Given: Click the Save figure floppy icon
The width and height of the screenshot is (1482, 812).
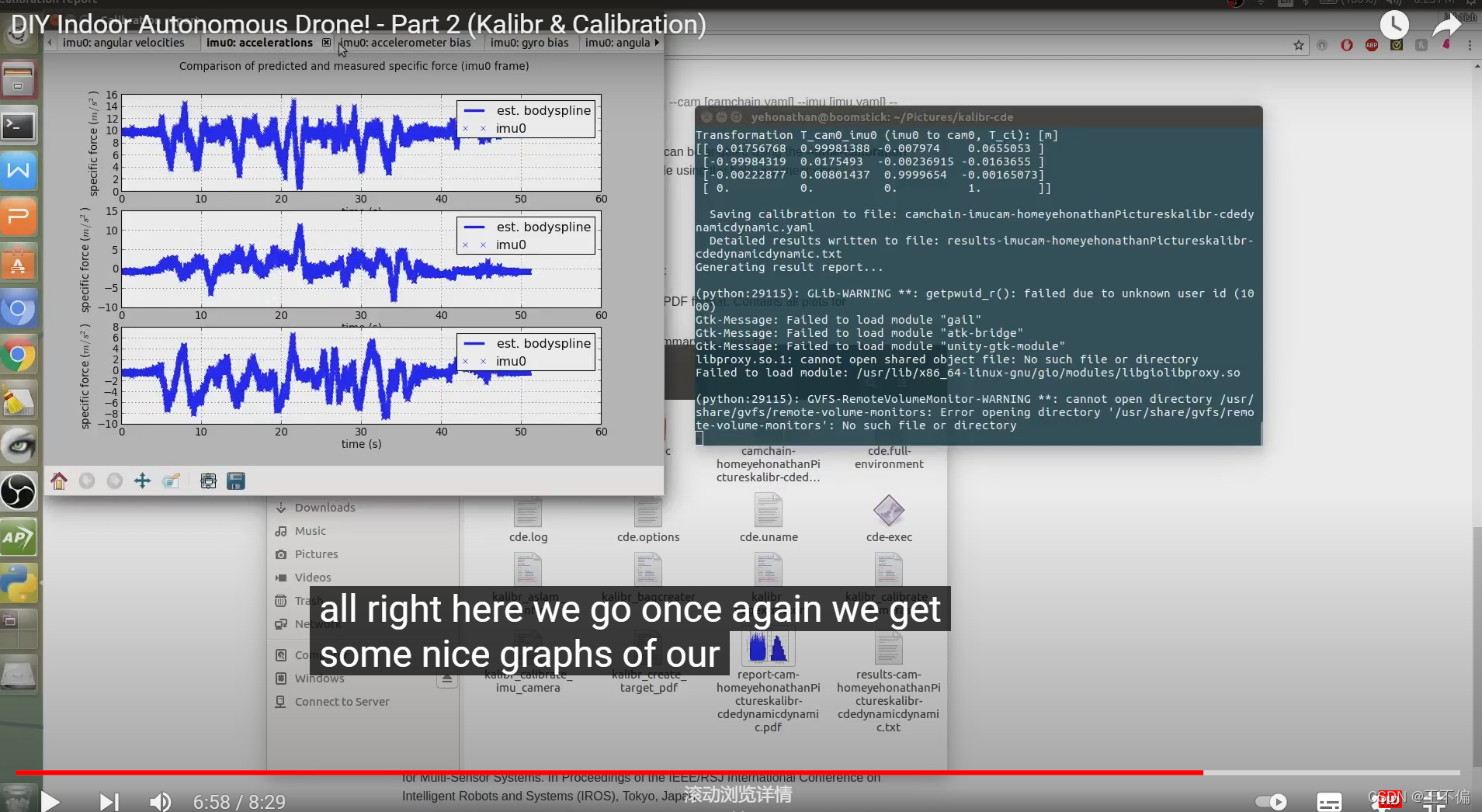Looking at the screenshot, I should tap(236, 481).
